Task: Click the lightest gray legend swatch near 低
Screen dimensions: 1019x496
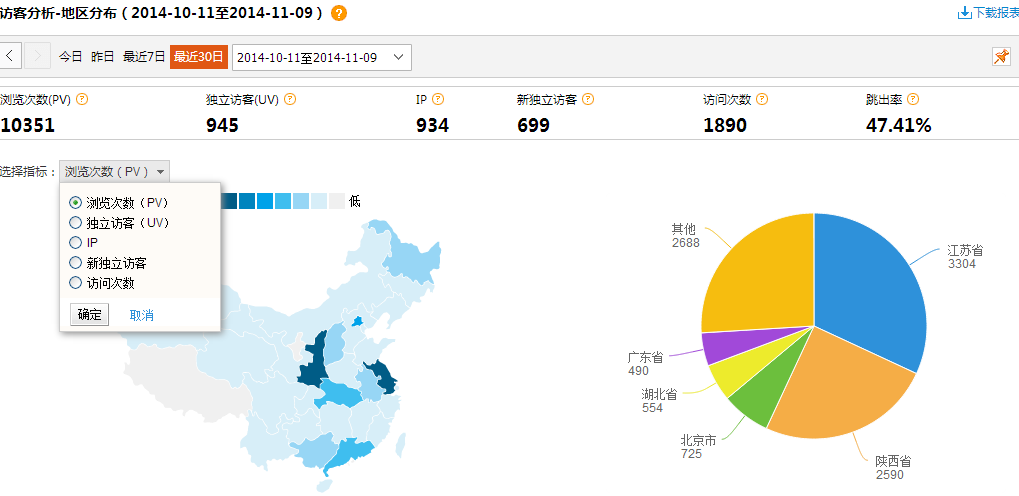Action: pos(337,201)
